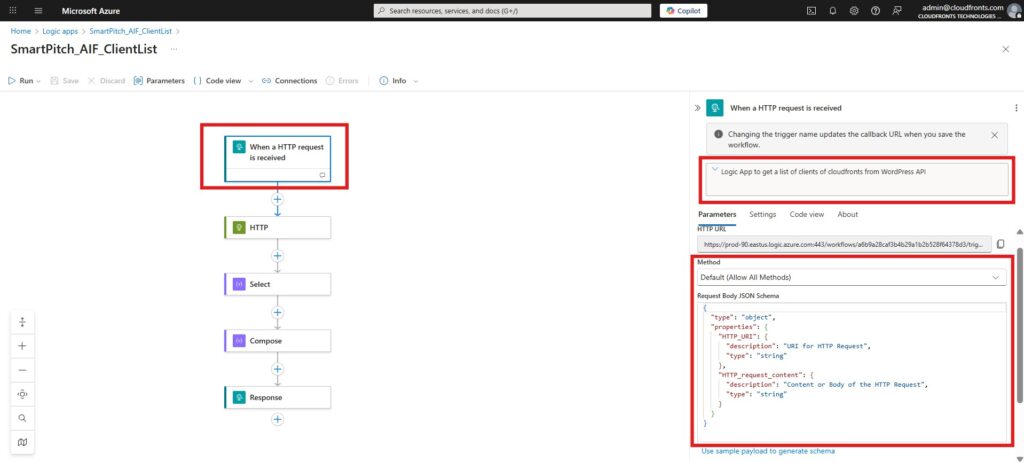The width and height of the screenshot is (1024, 462).
Task: Expand the Method dropdown
Action: pyautogui.click(x=996, y=277)
